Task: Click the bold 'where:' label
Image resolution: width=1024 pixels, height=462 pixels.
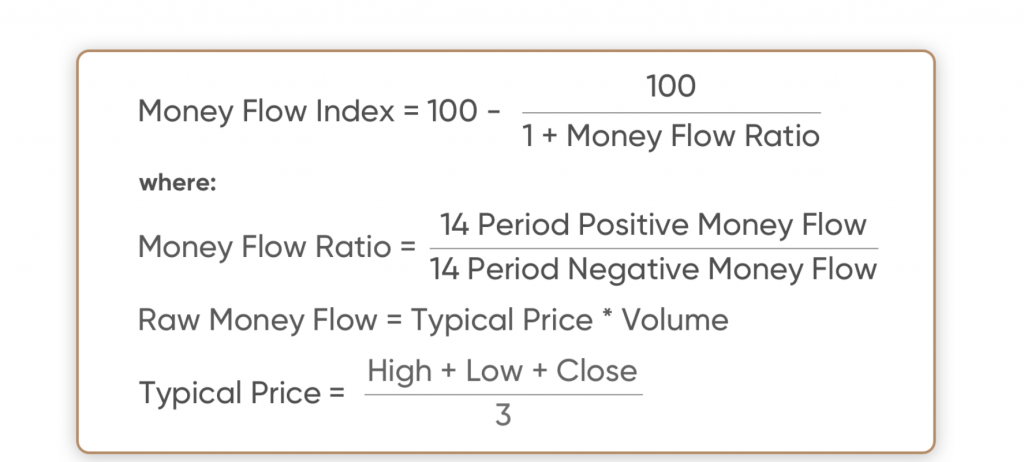Action: click(x=177, y=183)
